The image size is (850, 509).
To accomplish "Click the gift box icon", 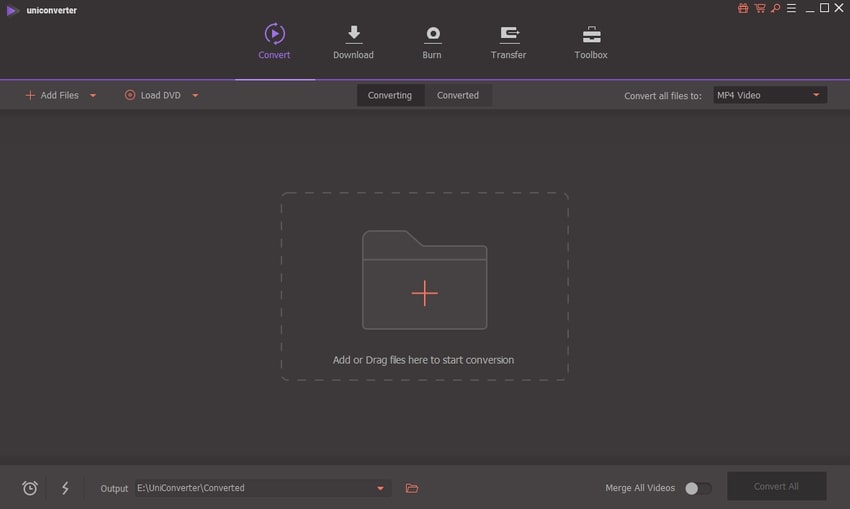I will (x=743, y=9).
